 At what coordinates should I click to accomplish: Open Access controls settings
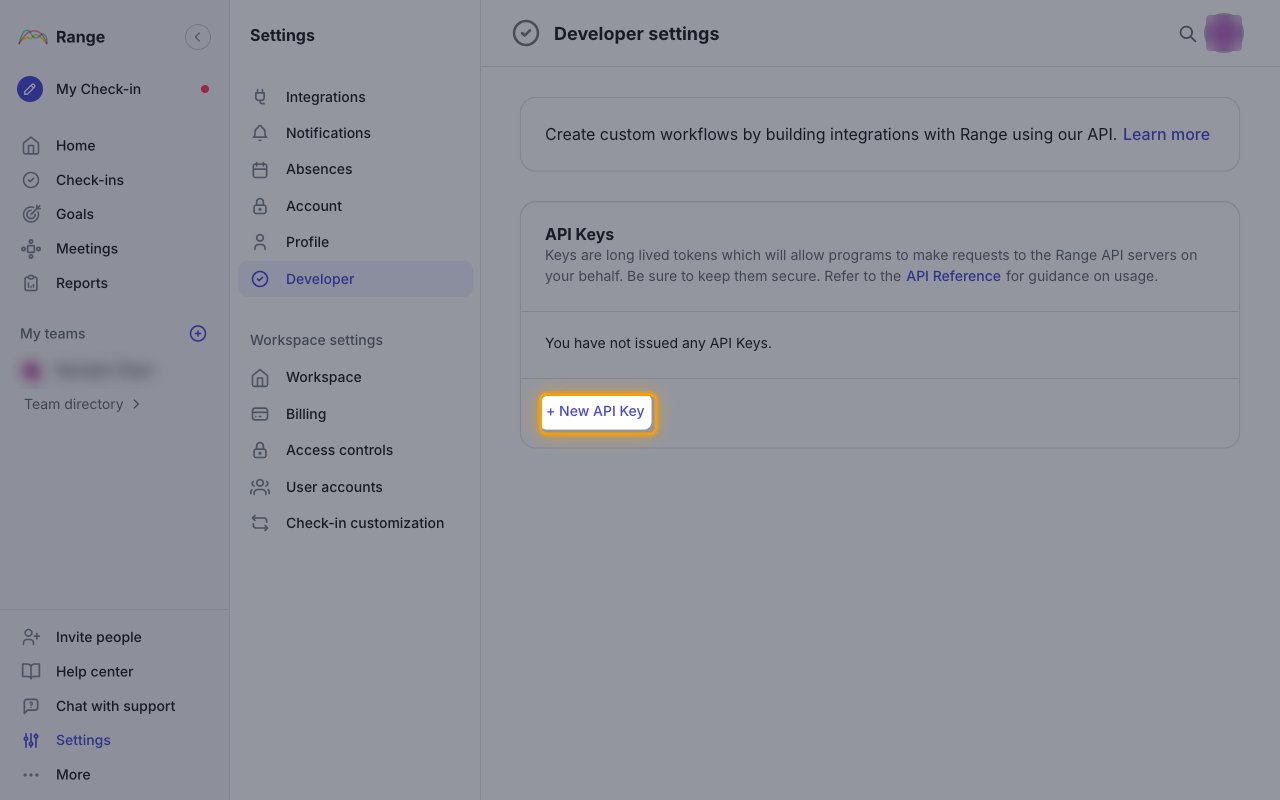pos(355,450)
